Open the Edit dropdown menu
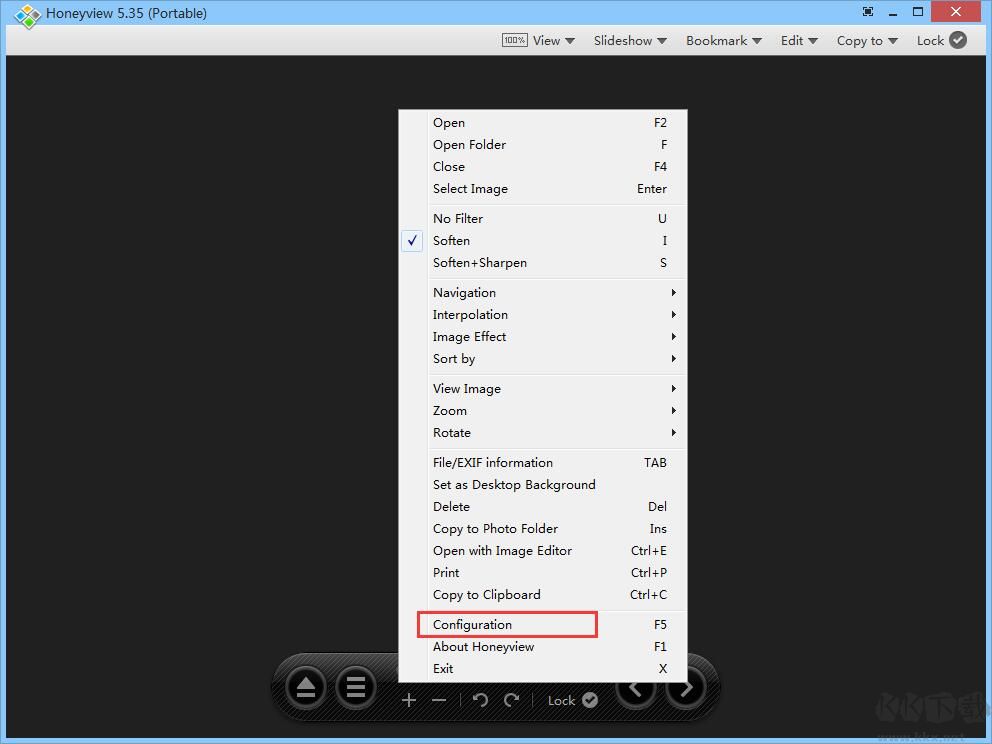The width and height of the screenshot is (992, 744). [x=799, y=40]
